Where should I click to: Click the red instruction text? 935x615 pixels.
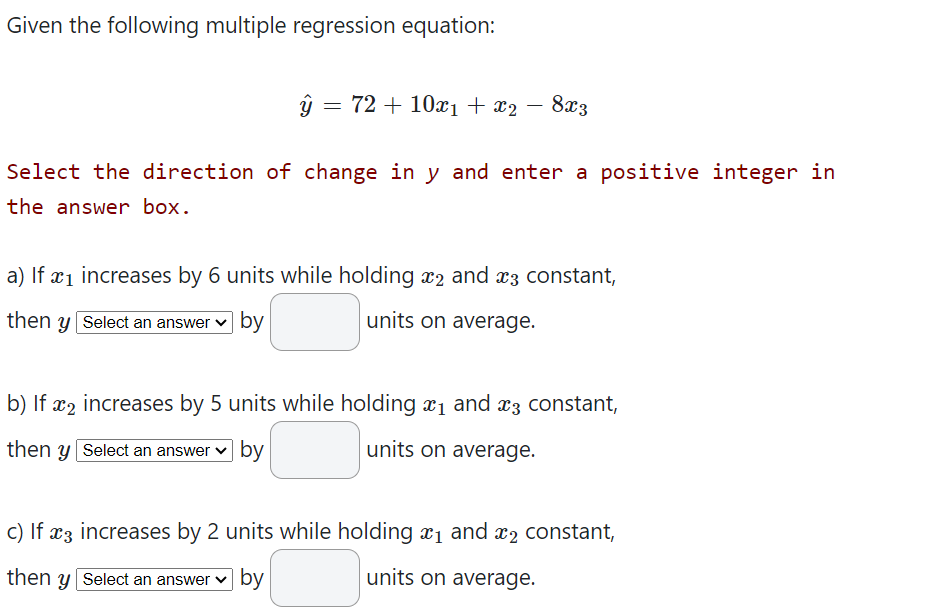(x=420, y=189)
